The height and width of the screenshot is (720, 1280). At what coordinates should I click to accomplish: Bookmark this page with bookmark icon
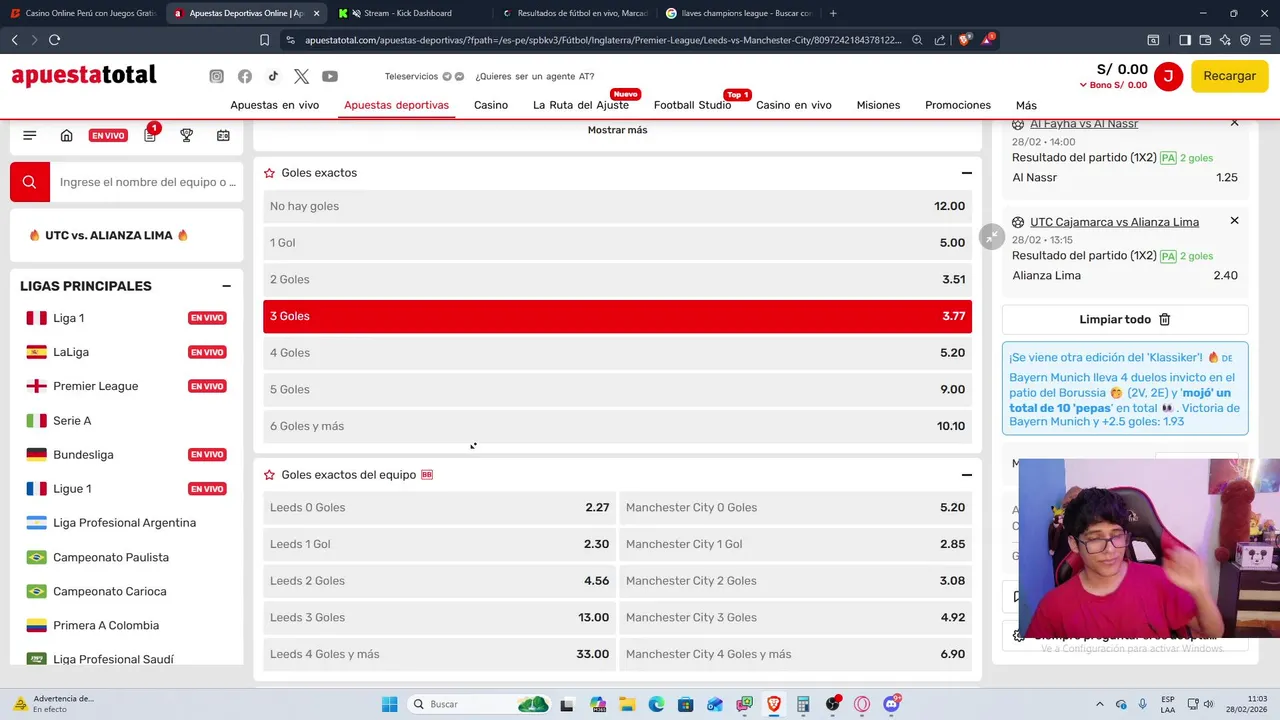coord(264,40)
